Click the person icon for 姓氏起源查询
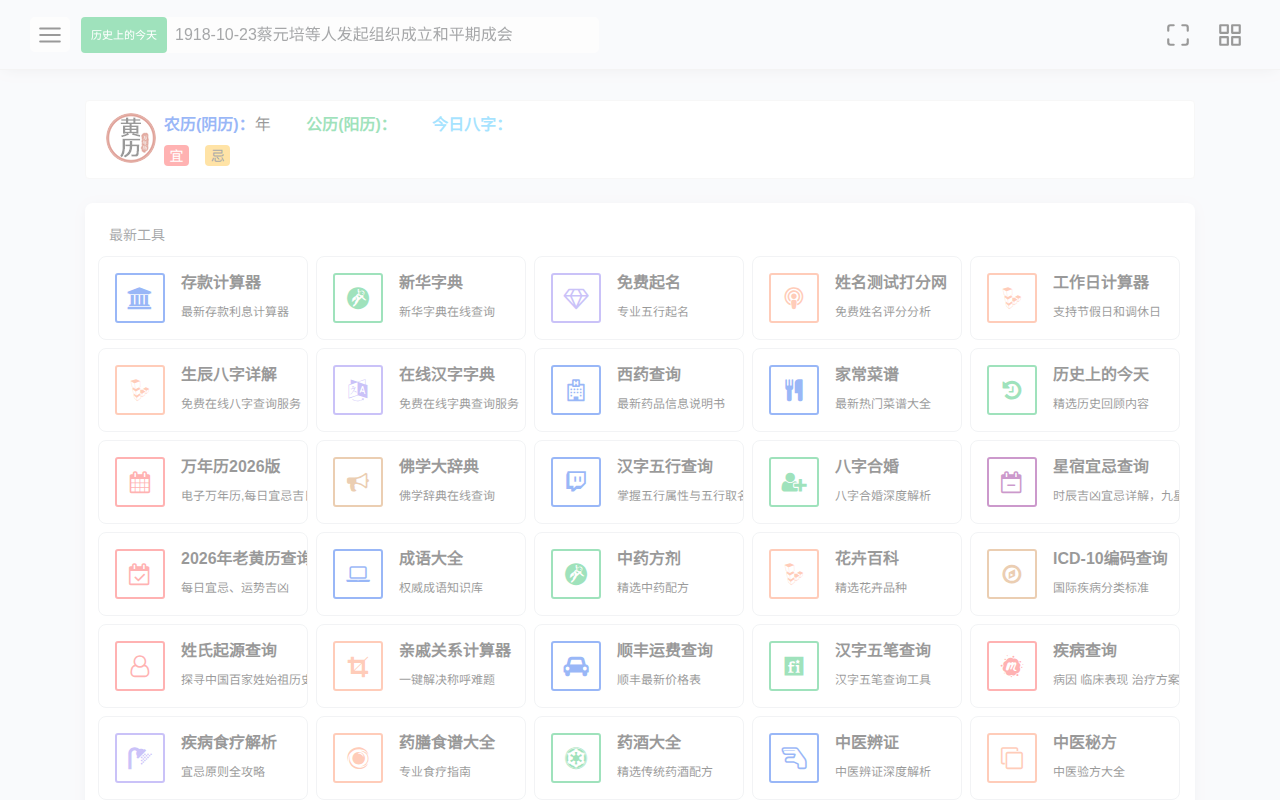The image size is (1280, 800). point(140,666)
